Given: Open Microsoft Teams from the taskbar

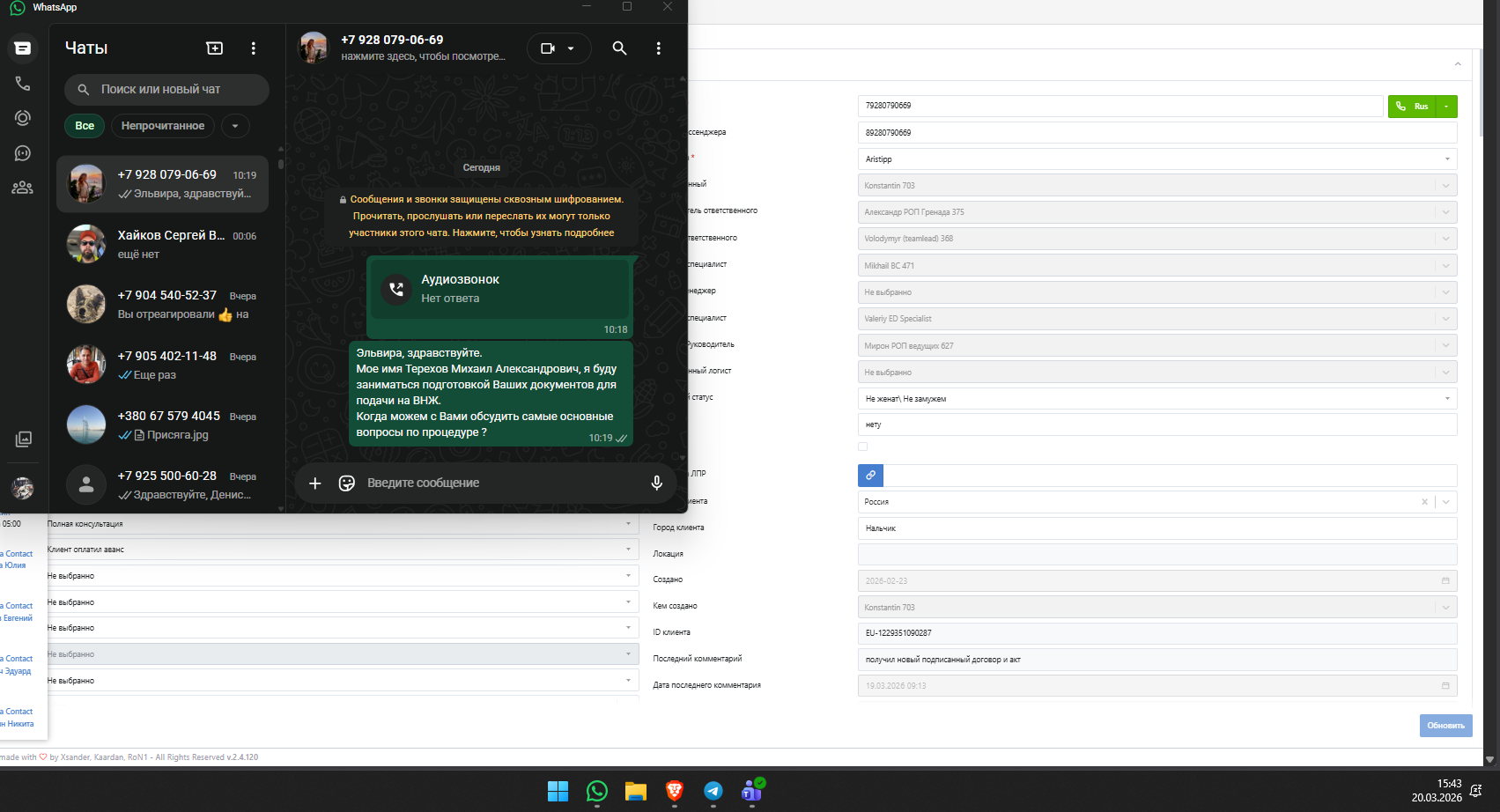Looking at the screenshot, I should click(x=752, y=791).
